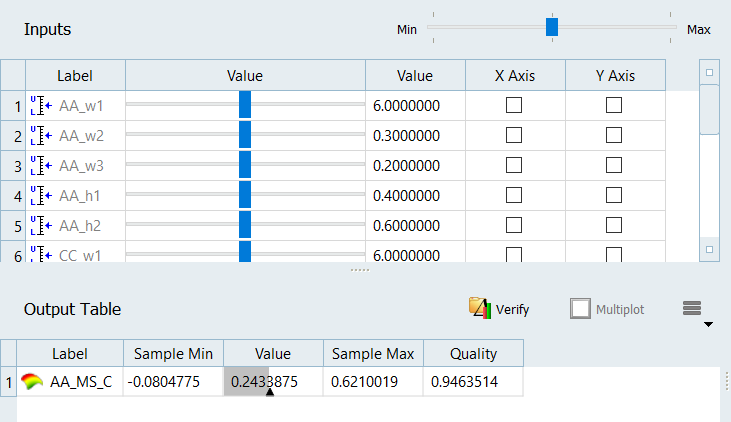Open the Output Table hamburger menu
This screenshot has height=422, width=731.
(692, 308)
